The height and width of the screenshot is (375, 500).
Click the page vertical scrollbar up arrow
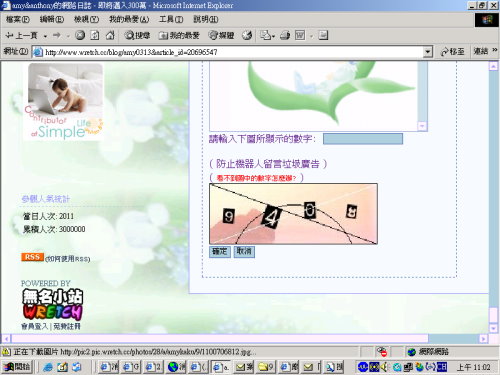[x=493, y=66]
